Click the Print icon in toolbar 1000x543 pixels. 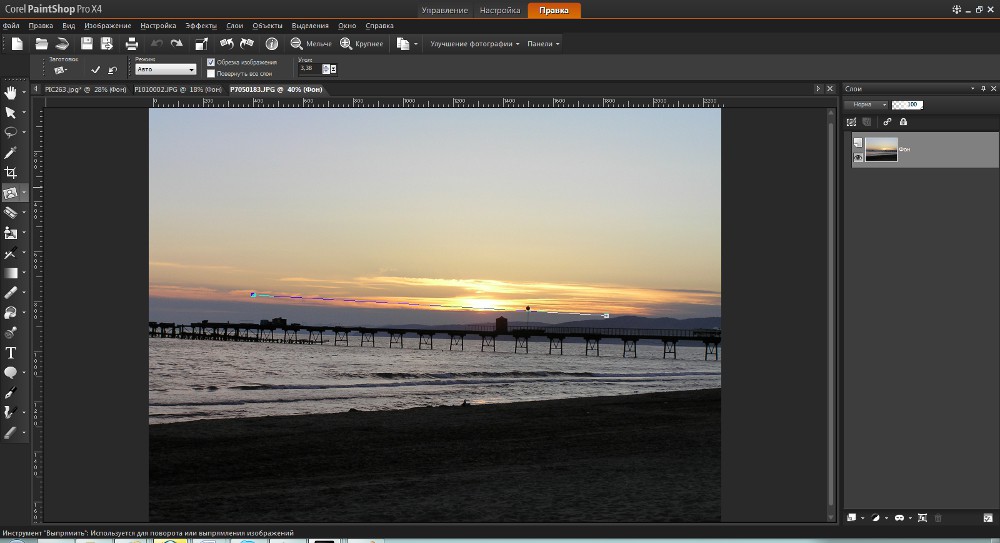[x=131, y=44]
